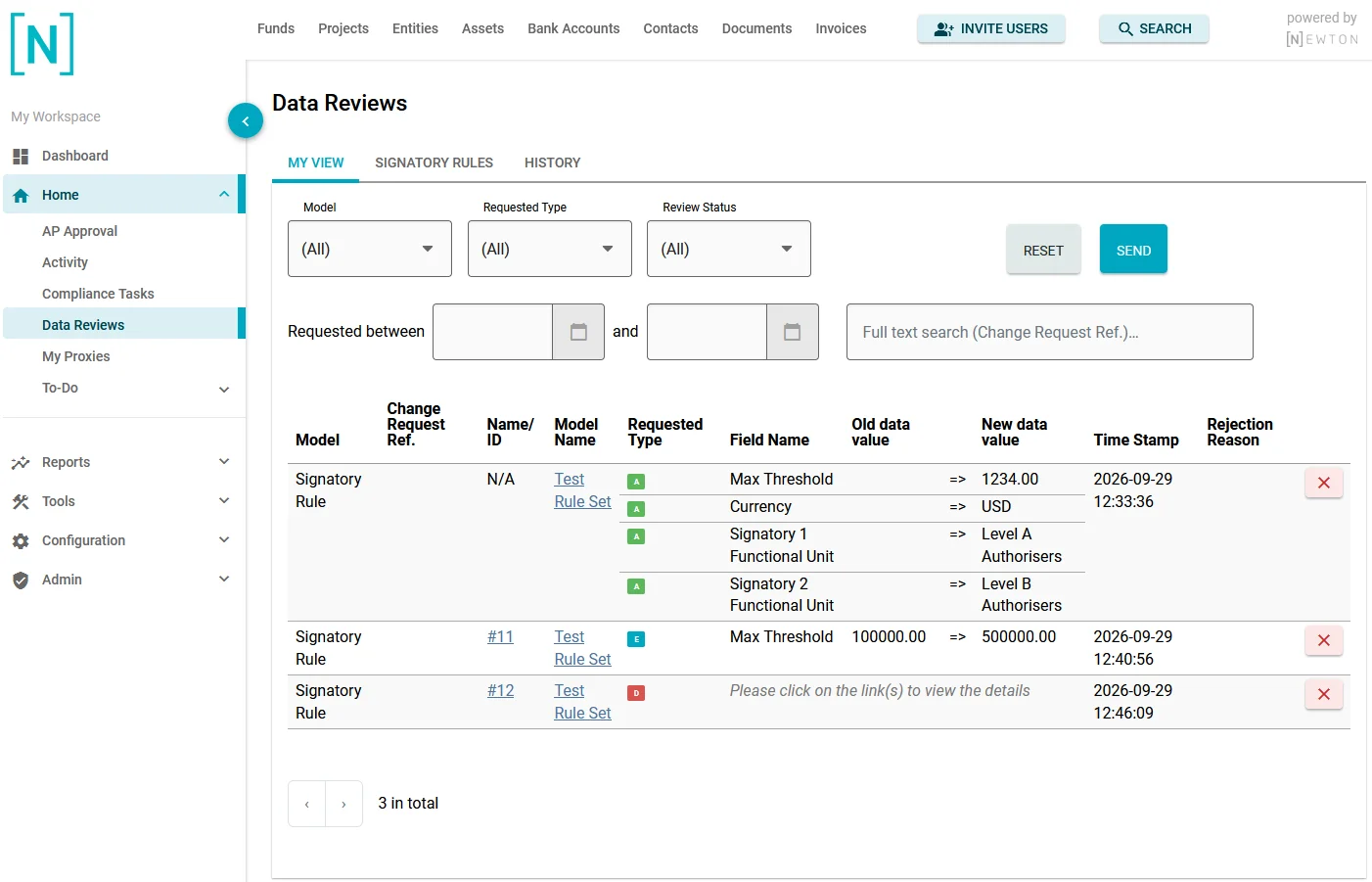The image size is (1372, 882).
Task: Open the Requested Type filter dropdown
Action: (550, 249)
